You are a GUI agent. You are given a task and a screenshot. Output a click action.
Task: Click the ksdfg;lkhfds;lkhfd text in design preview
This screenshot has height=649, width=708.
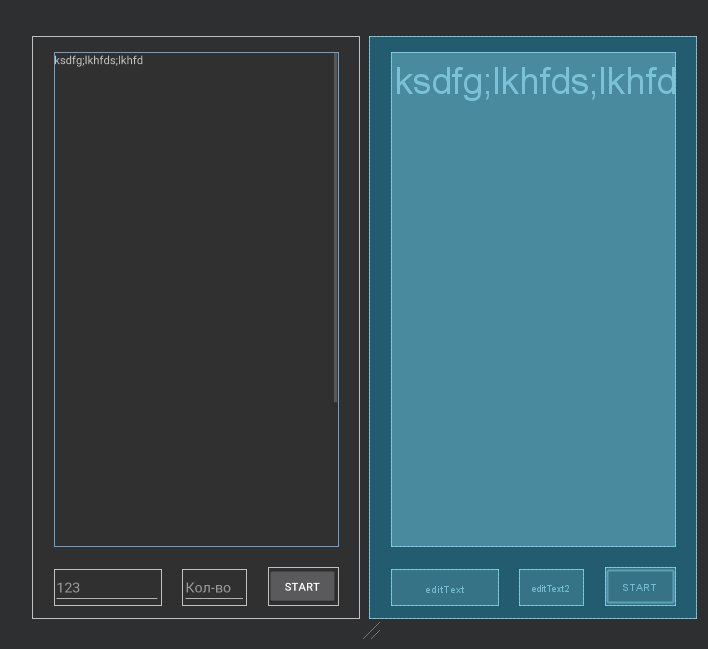pyautogui.click(x=98, y=60)
